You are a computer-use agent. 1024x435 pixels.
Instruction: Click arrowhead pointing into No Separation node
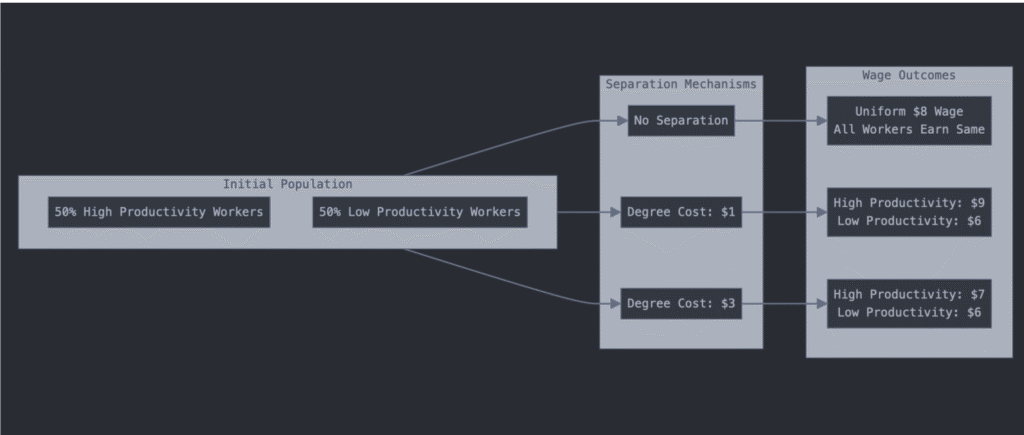click(x=622, y=121)
